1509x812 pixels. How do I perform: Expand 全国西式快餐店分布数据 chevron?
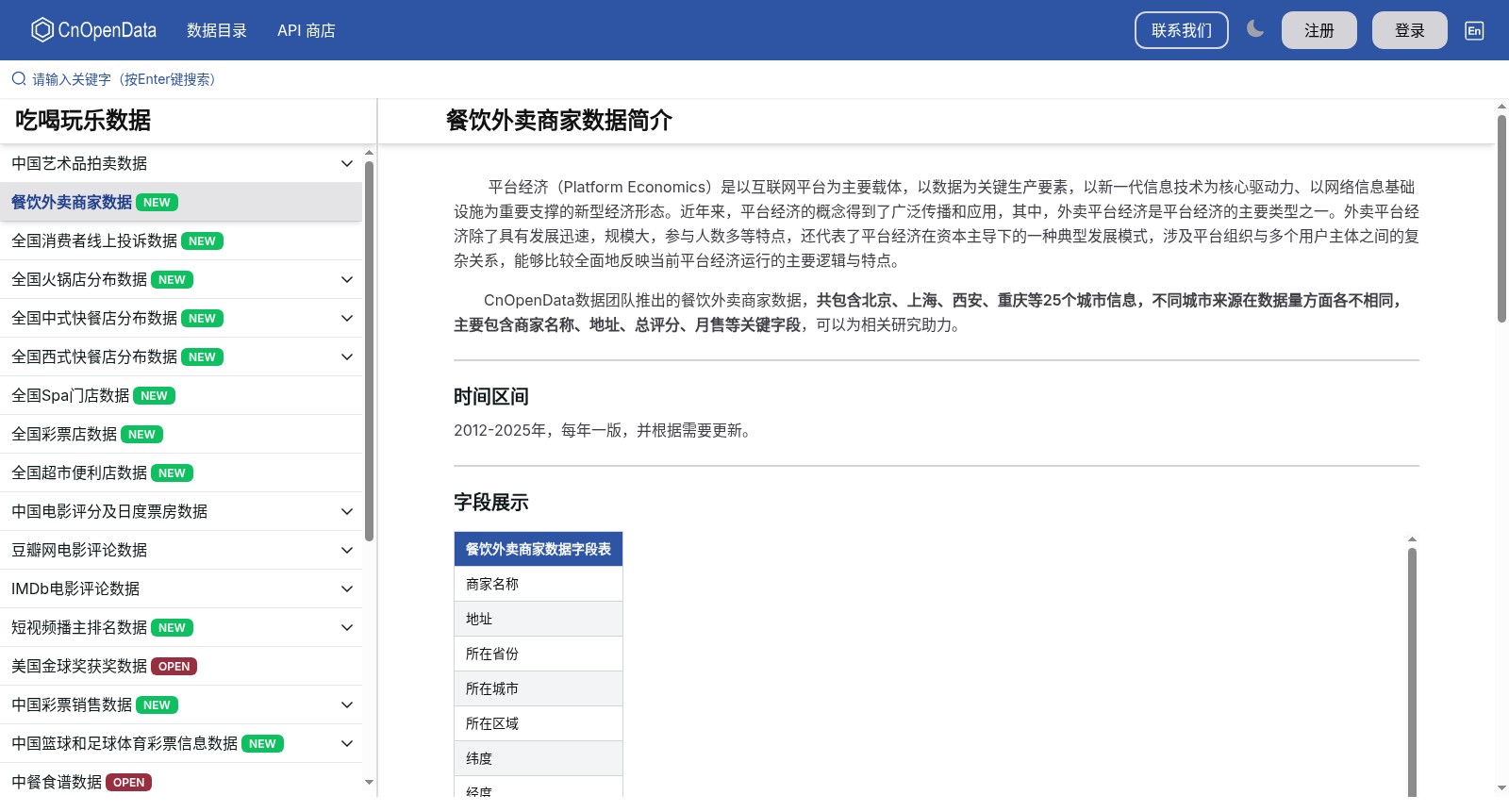click(x=347, y=356)
